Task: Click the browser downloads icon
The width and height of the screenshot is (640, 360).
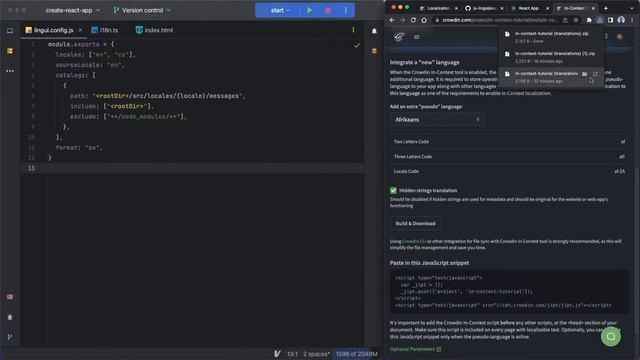Action: click(600, 20)
